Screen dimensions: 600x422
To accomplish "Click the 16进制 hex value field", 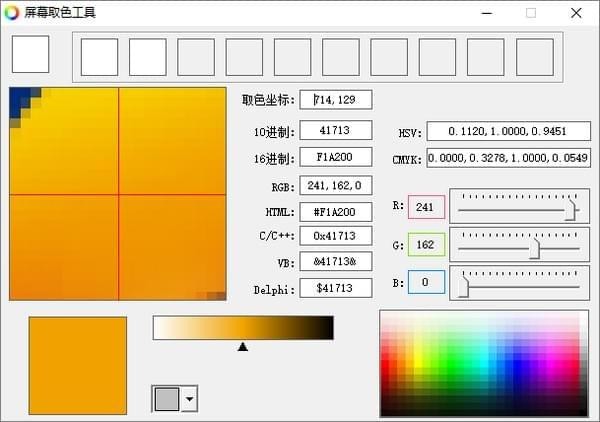I will 335,158.
